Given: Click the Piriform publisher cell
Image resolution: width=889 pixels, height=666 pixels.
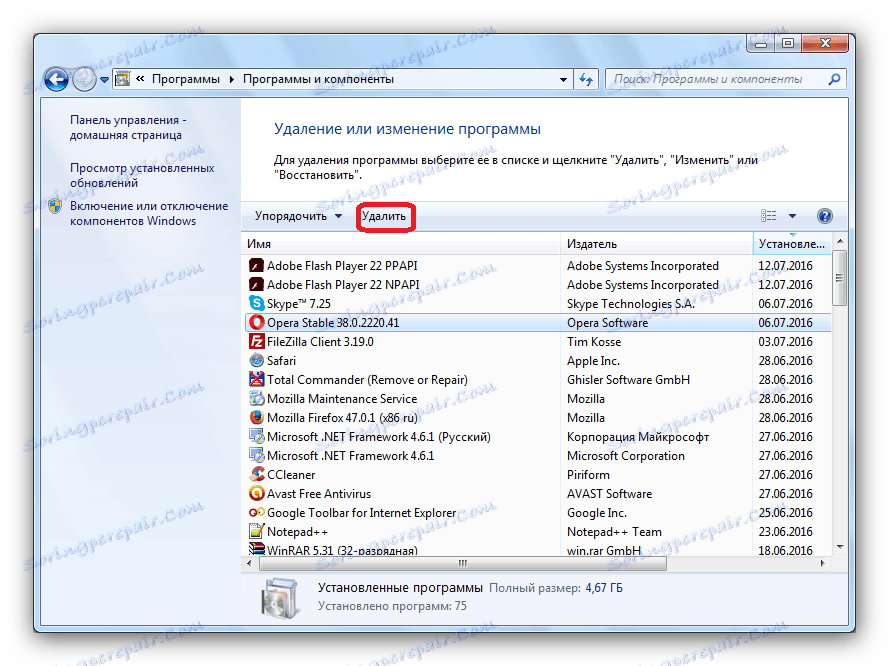Looking at the screenshot, I should pos(588,474).
